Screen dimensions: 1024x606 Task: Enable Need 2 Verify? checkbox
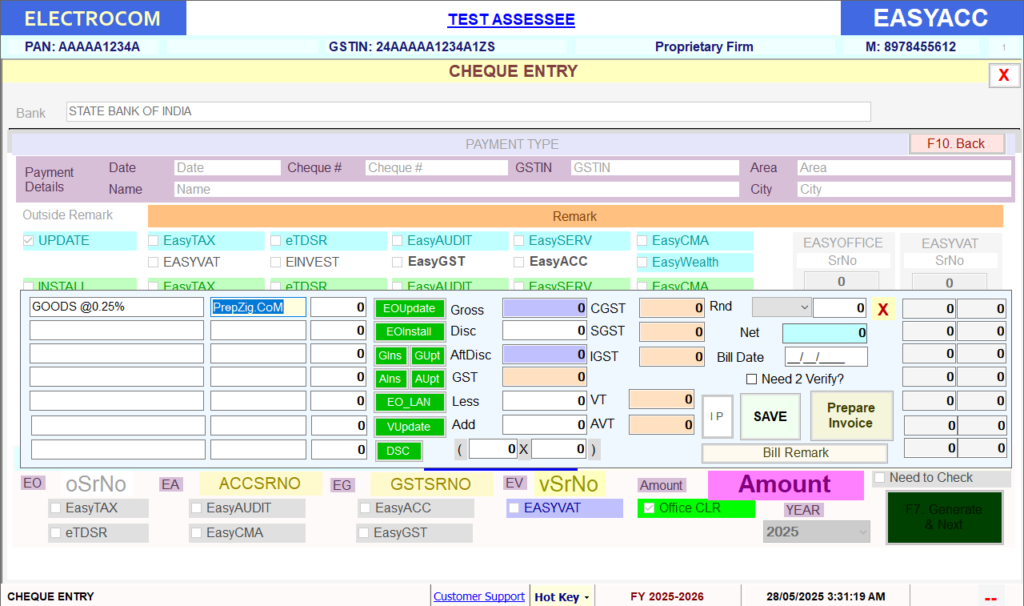coord(752,379)
